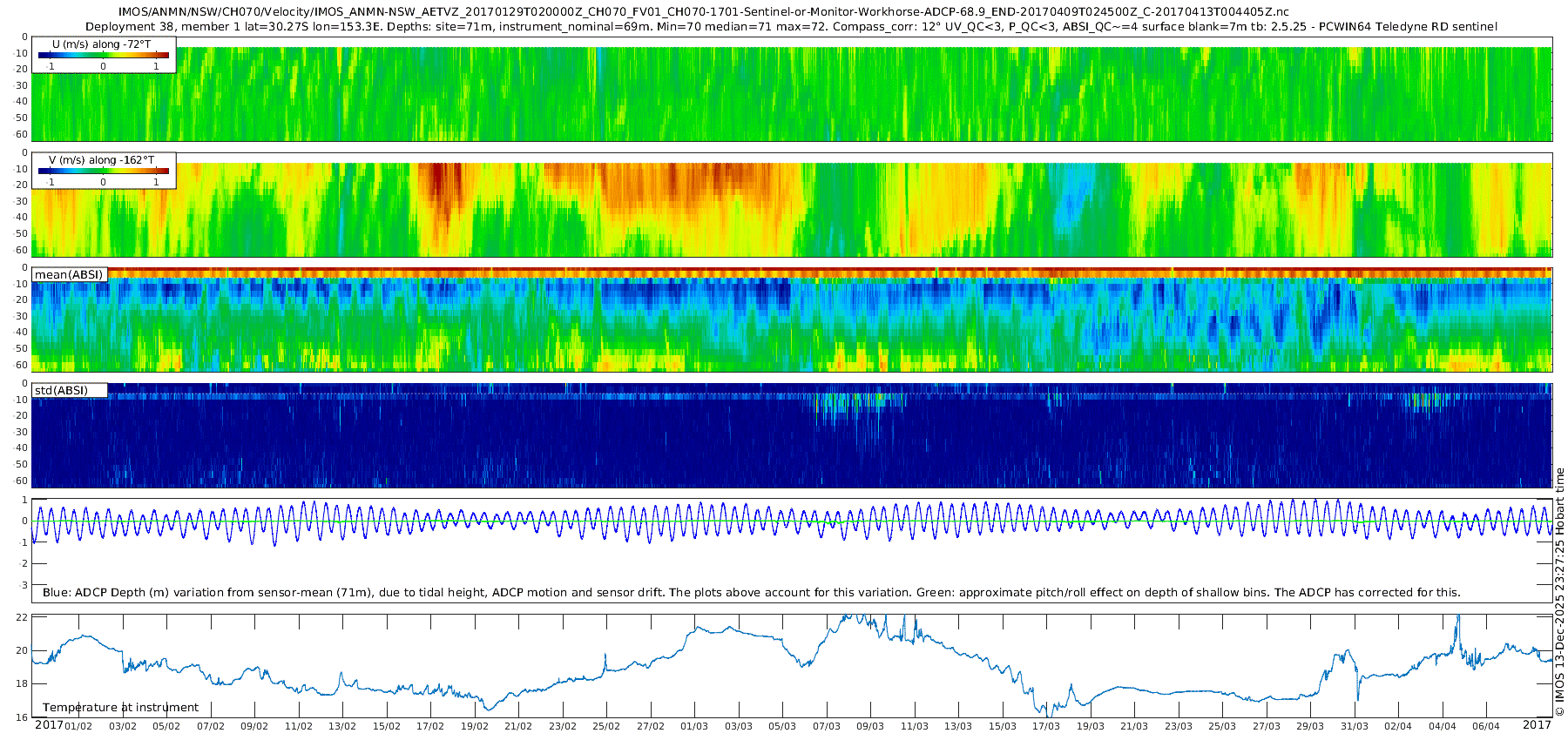Click the Deployment 38 metadata subtitle line
The width and height of the screenshot is (1568, 740).
791,26
